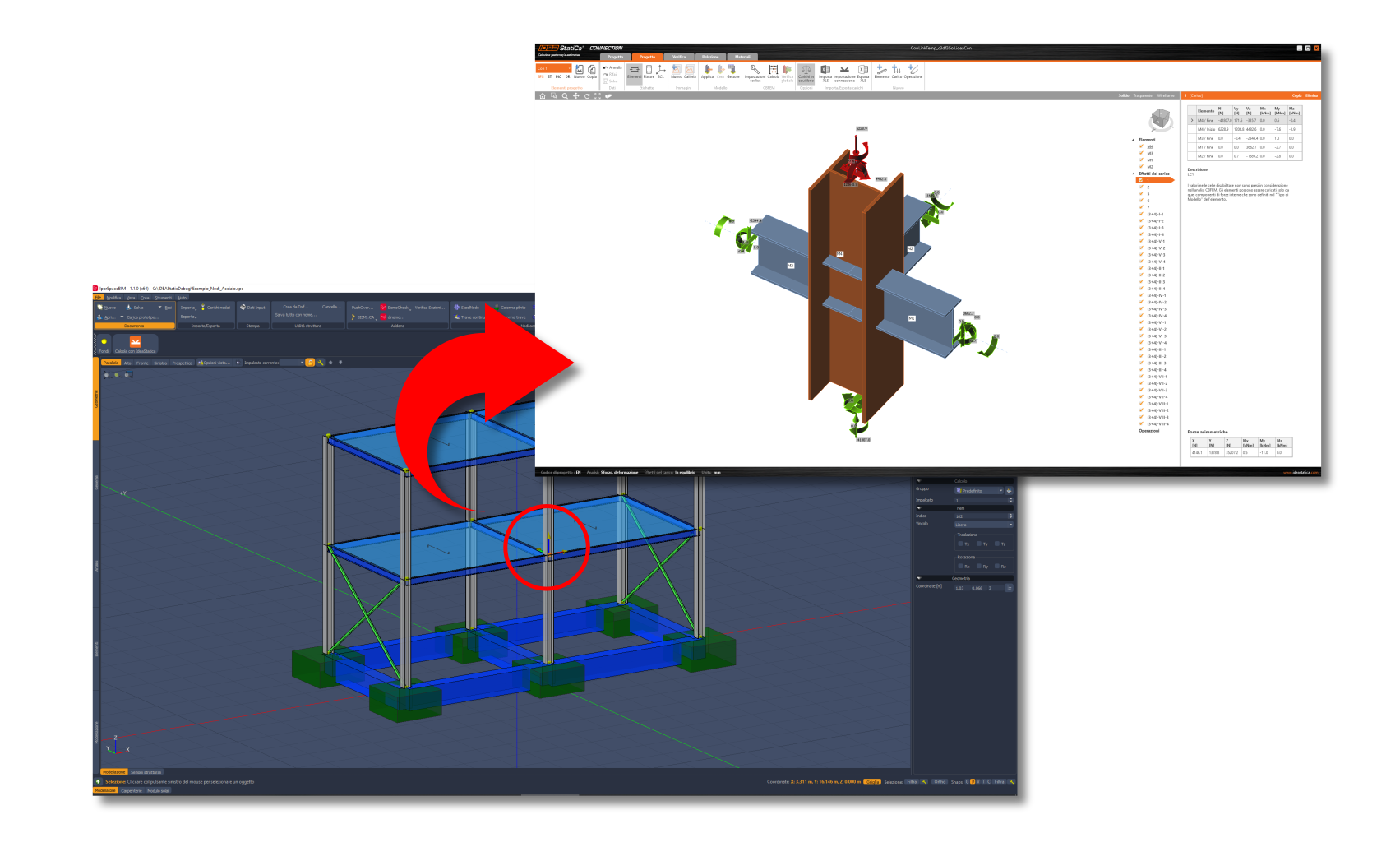Click Calcola con IdeaStatica icon in IperSpaceBIM
The height and width of the screenshot is (847, 1400).
point(135,344)
